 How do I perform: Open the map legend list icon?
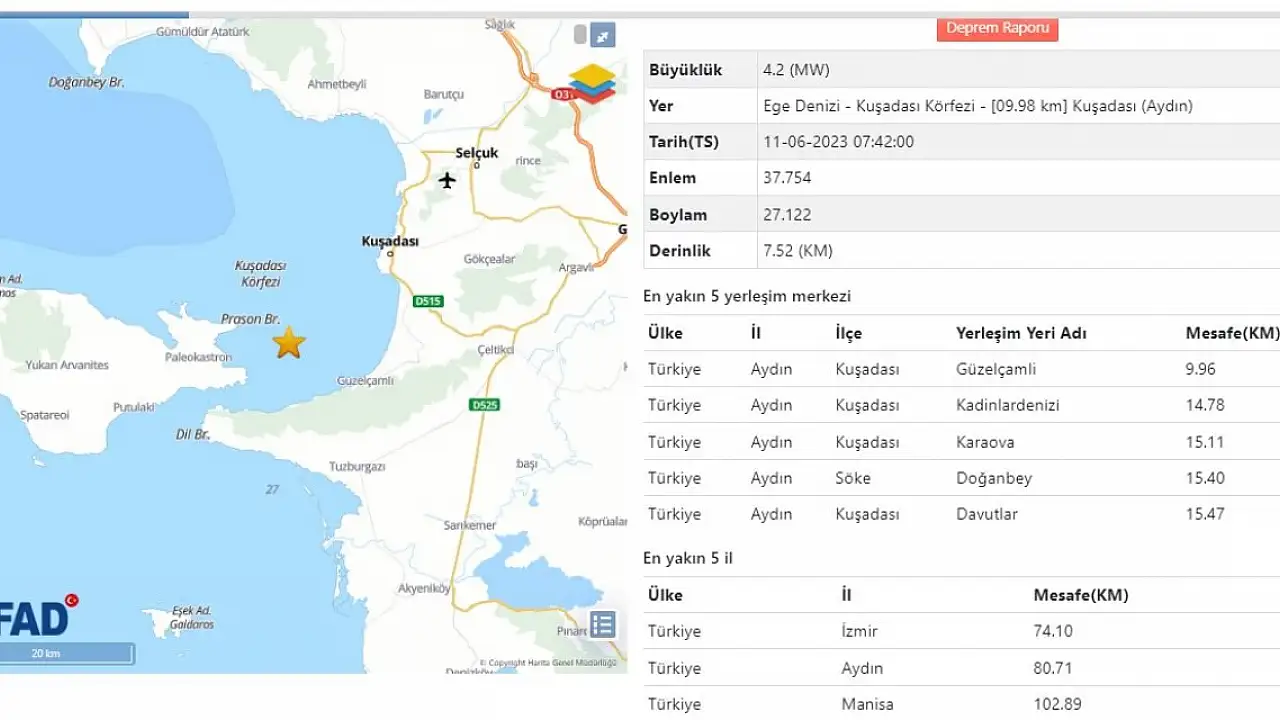click(x=602, y=625)
